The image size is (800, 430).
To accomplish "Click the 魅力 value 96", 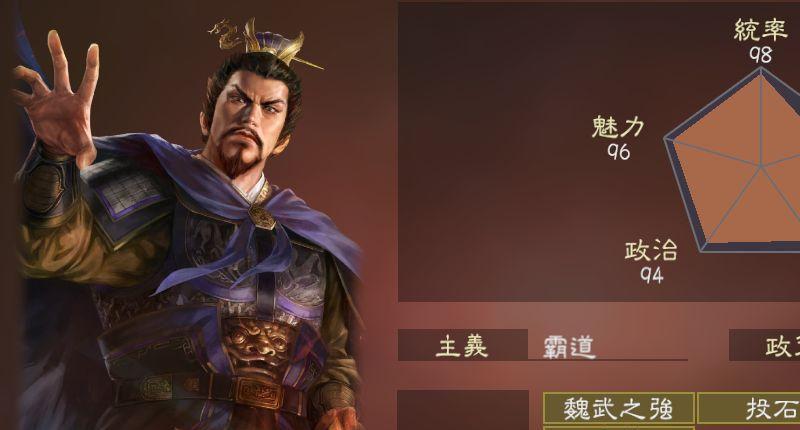I will (618, 152).
